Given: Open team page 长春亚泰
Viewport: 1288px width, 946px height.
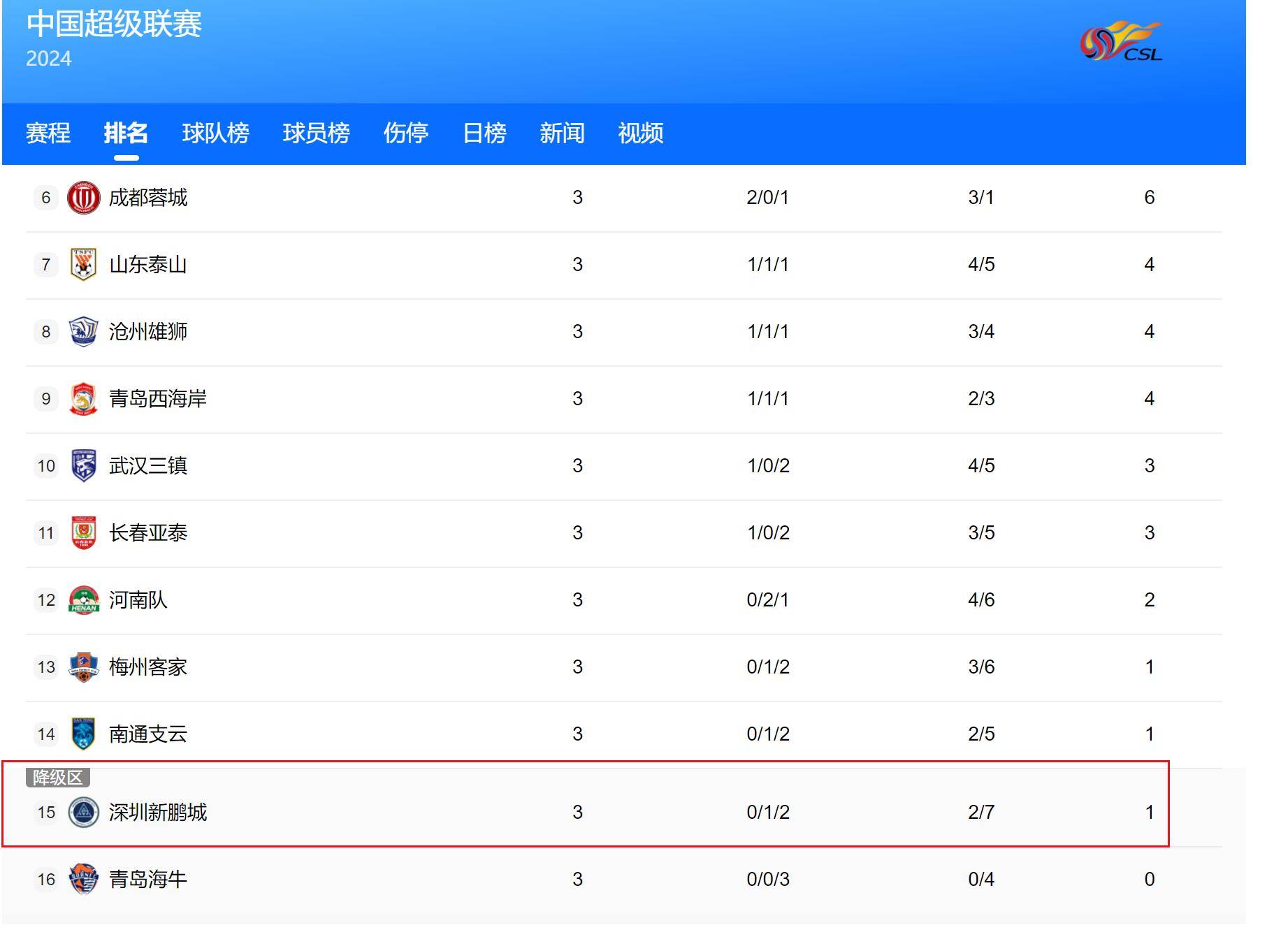Looking at the screenshot, I should click(148, 533).
